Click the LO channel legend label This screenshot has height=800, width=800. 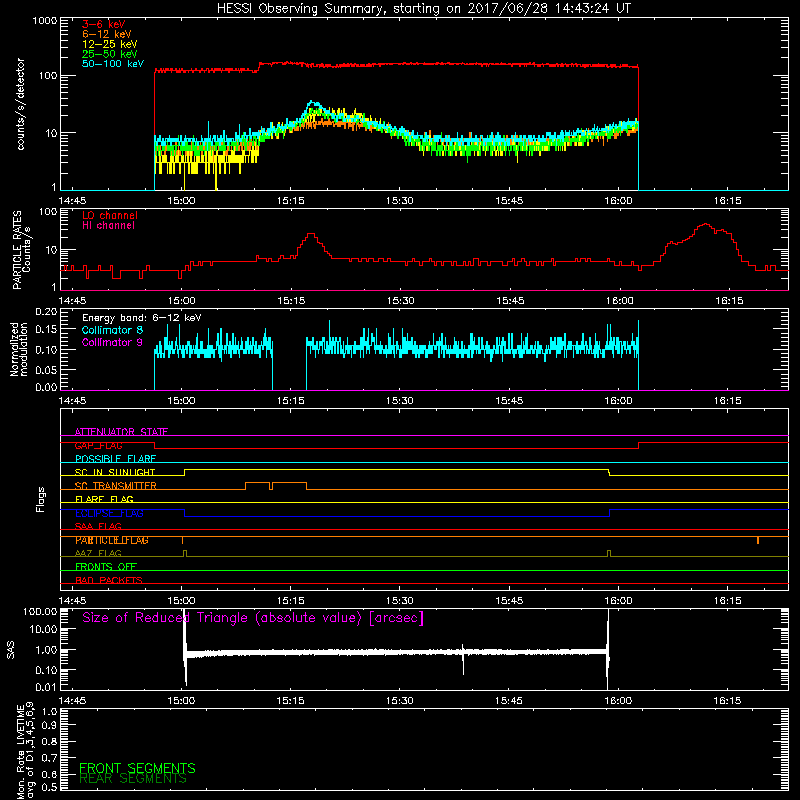(x=110, y=215)
